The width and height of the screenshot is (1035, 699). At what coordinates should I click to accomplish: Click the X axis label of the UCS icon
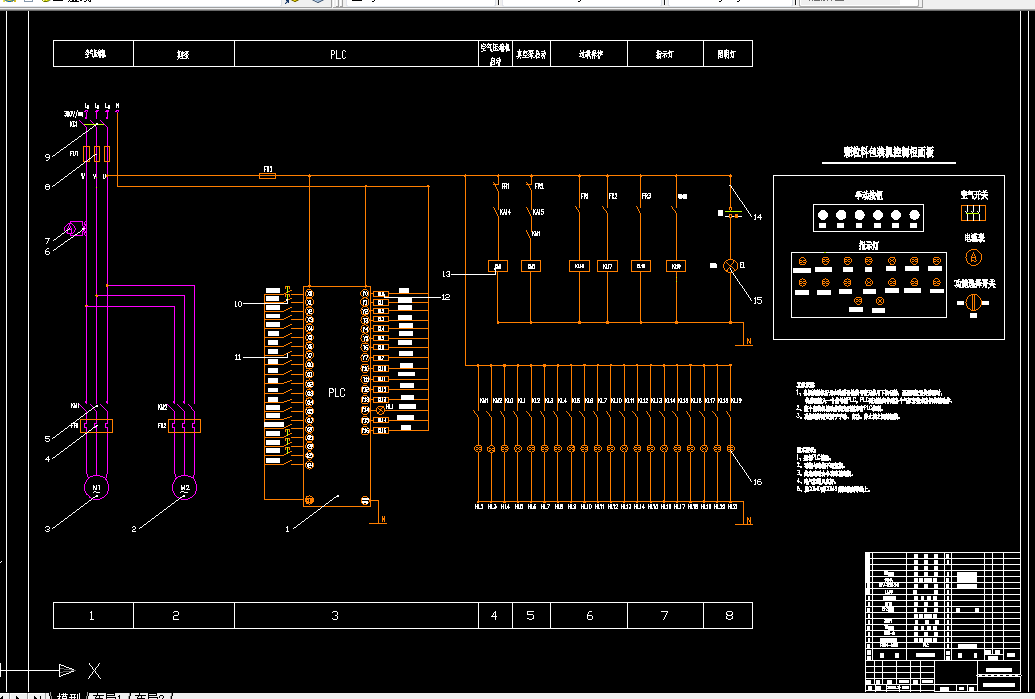point(94,671)
